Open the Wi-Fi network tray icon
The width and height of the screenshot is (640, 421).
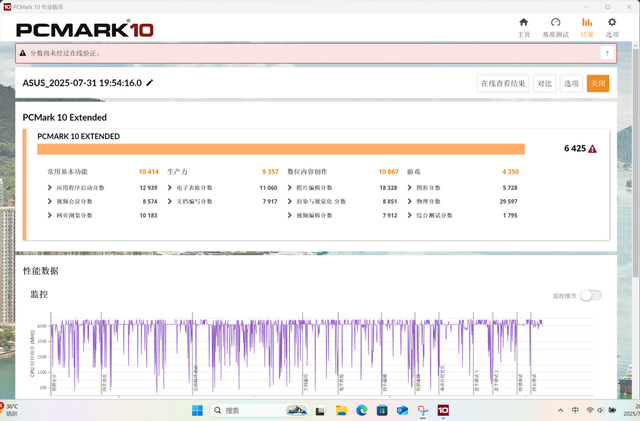pyautogui.click(x=590, y=410)
